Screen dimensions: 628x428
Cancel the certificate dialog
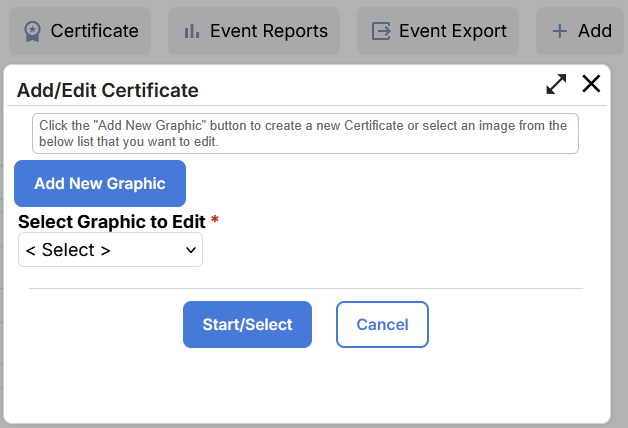(382, 324)
